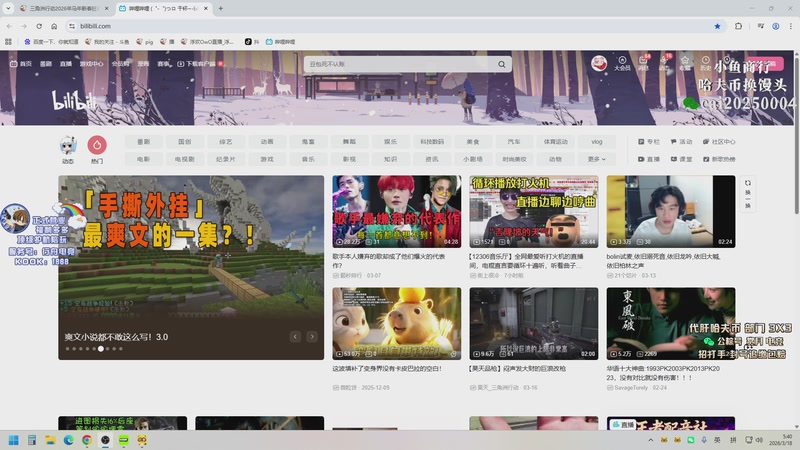This screenshot has height=450, width=800.
Task: Open the 动画 category button
Action: click(267, 142)
